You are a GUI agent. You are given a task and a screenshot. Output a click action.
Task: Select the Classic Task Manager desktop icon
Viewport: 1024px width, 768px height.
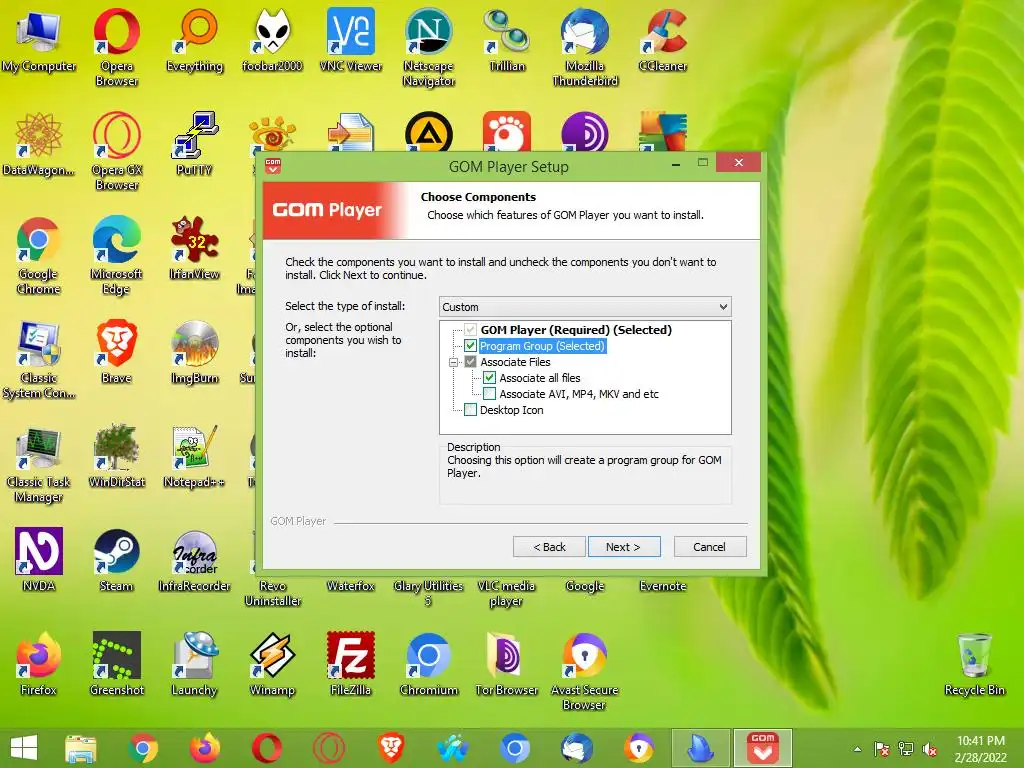click(39, 463)
